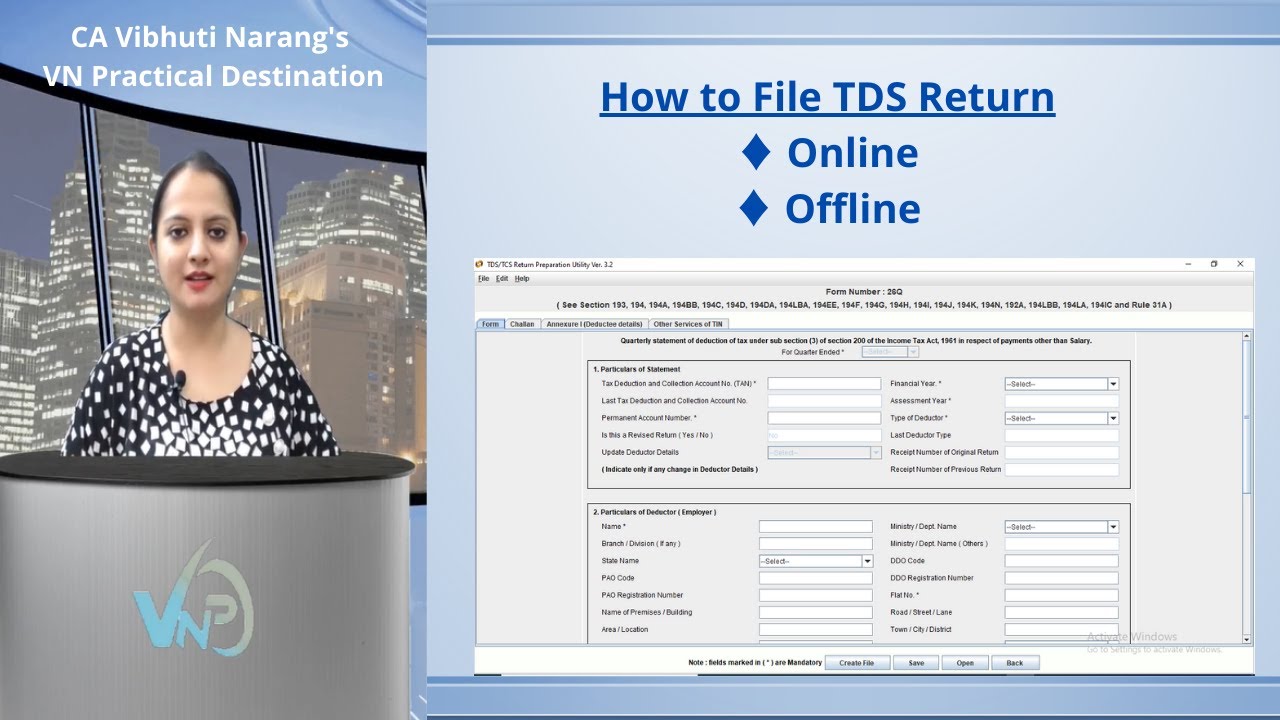Click the Is this a Revised Return field
This screenshot has height=720, width=1280.
coord(824,435)
